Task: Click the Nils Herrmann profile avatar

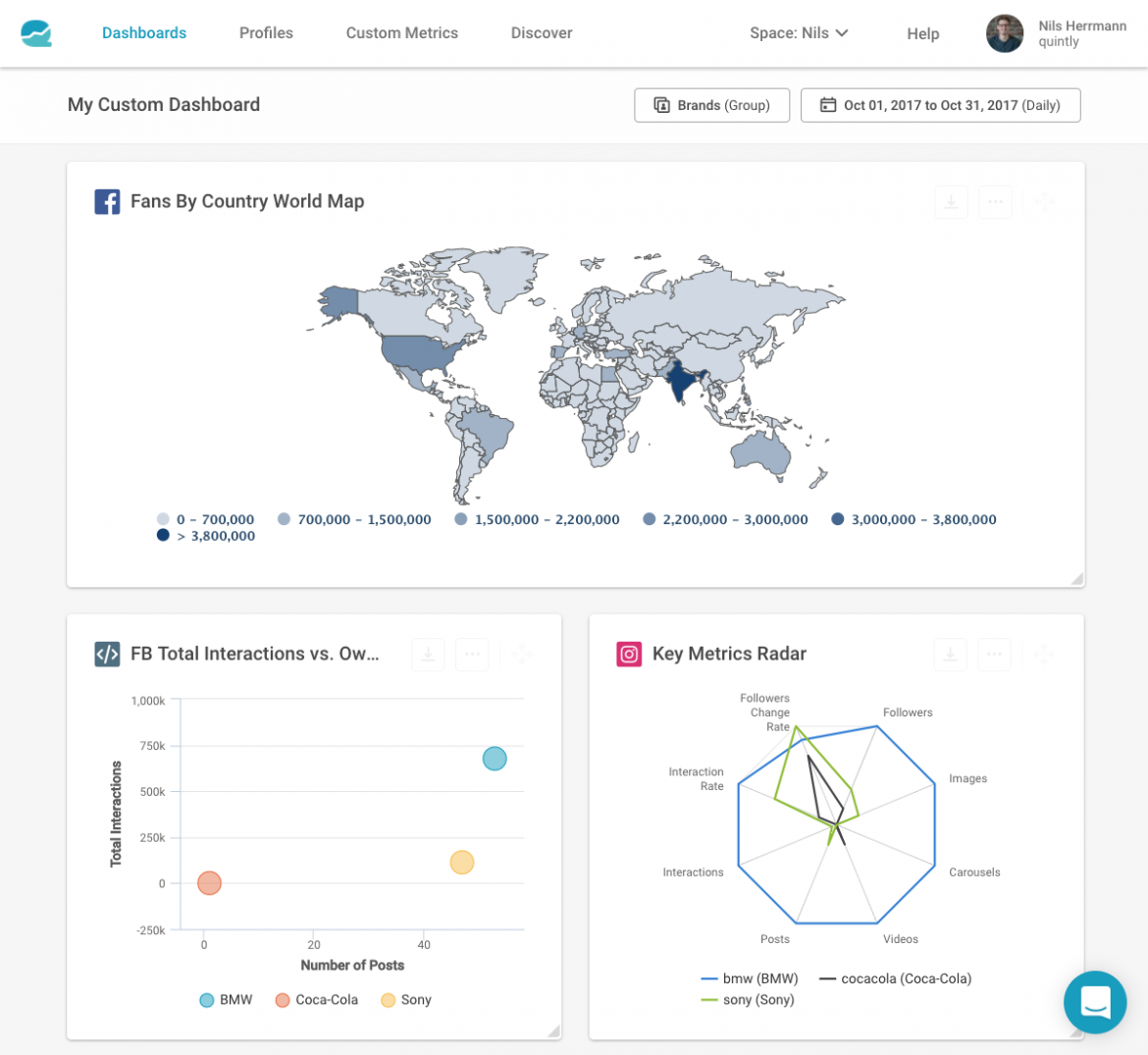Action: point(1004,32)
